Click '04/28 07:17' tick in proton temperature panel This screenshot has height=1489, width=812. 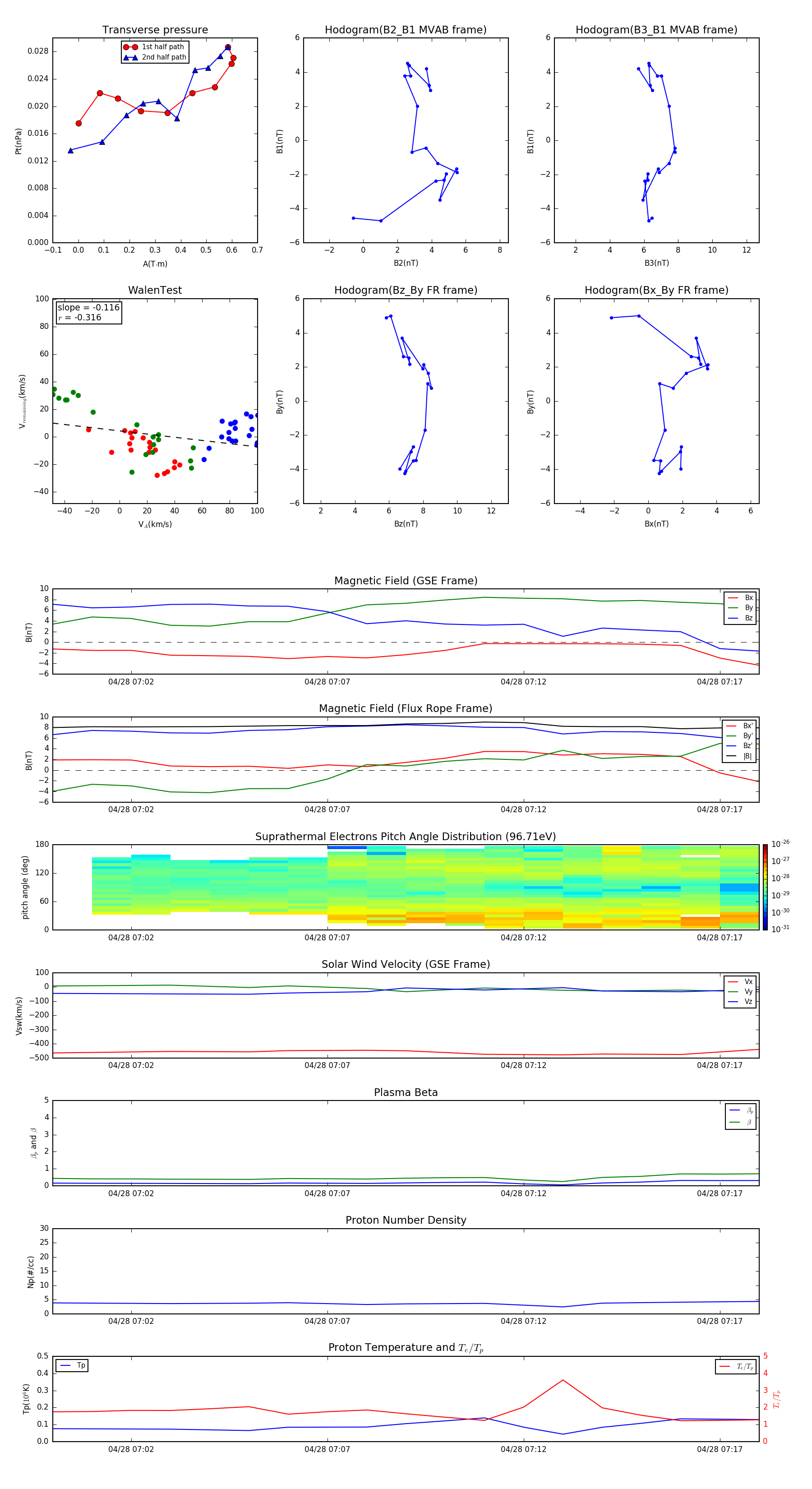click(720, 1449)
